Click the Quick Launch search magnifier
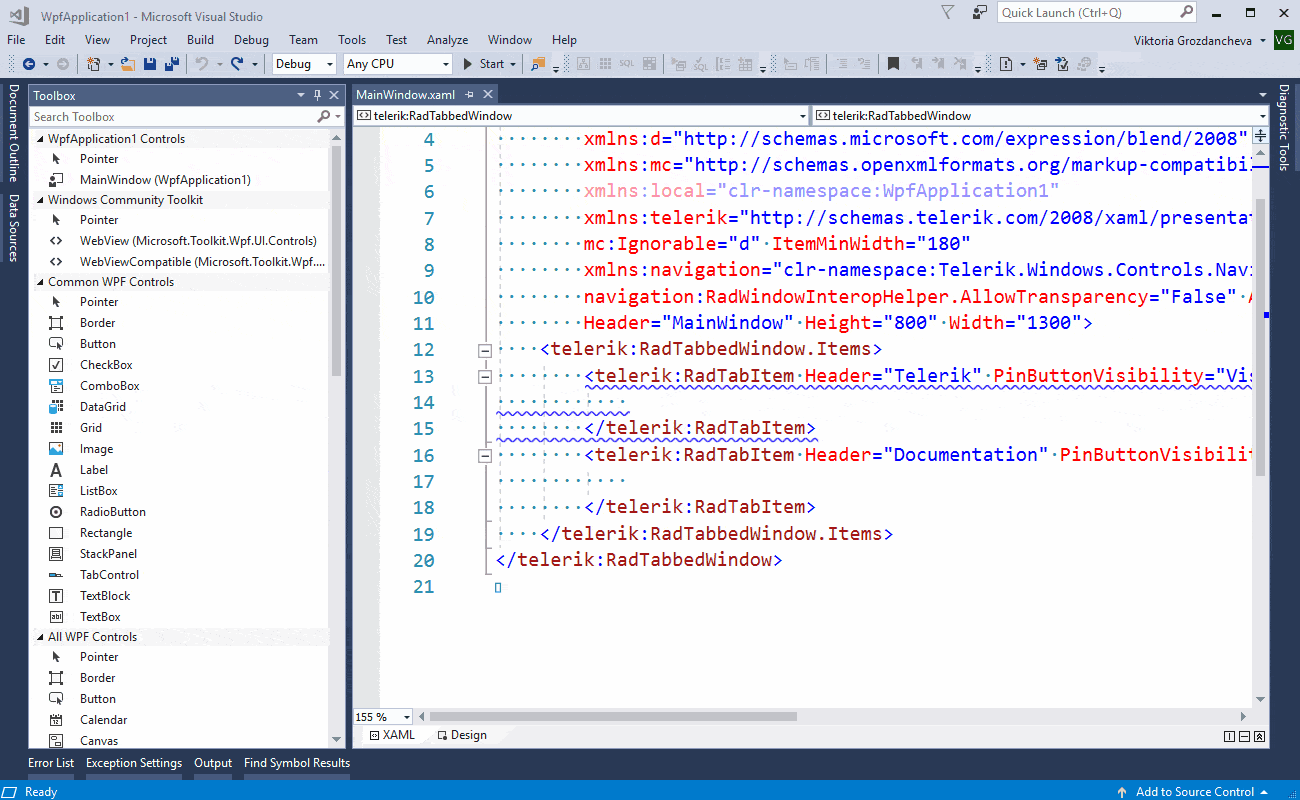1300x800 pixels. tap(1186, 12)
